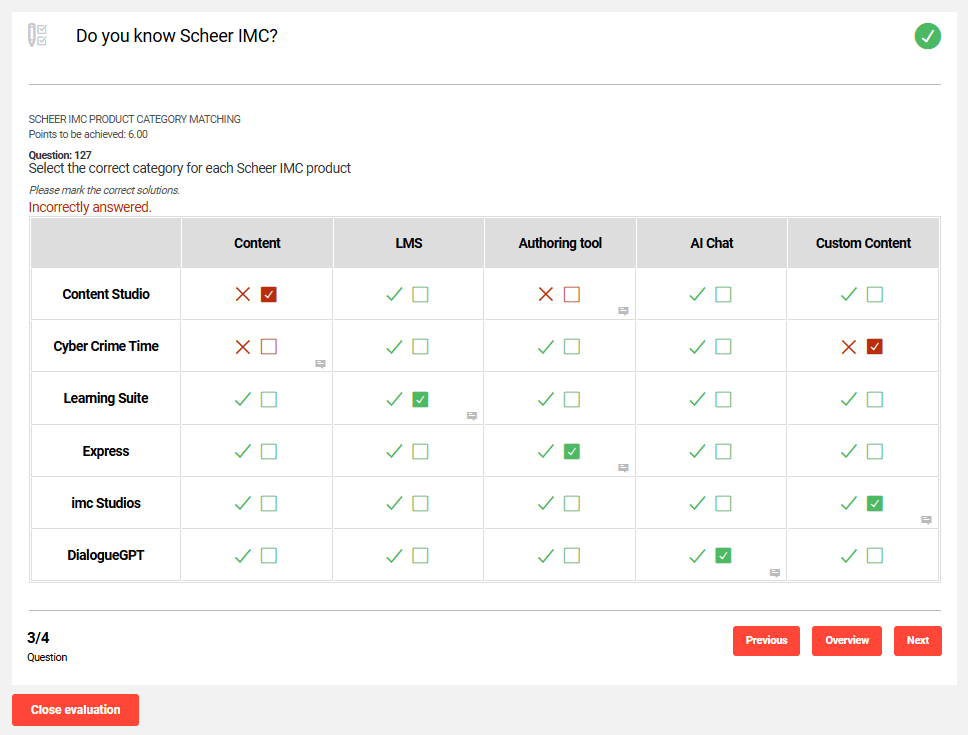Click the Express row label
968x735 pixels.
106,451
